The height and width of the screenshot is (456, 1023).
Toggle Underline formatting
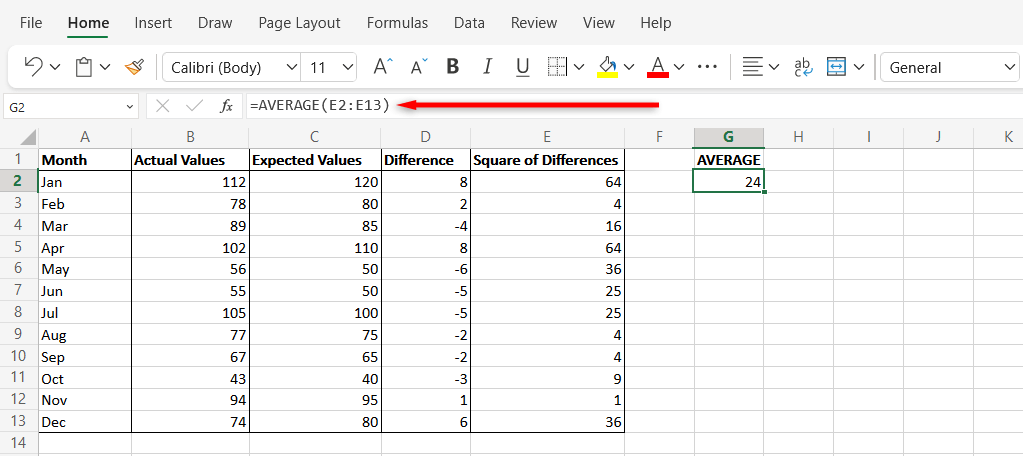click(x=521, y=67)
